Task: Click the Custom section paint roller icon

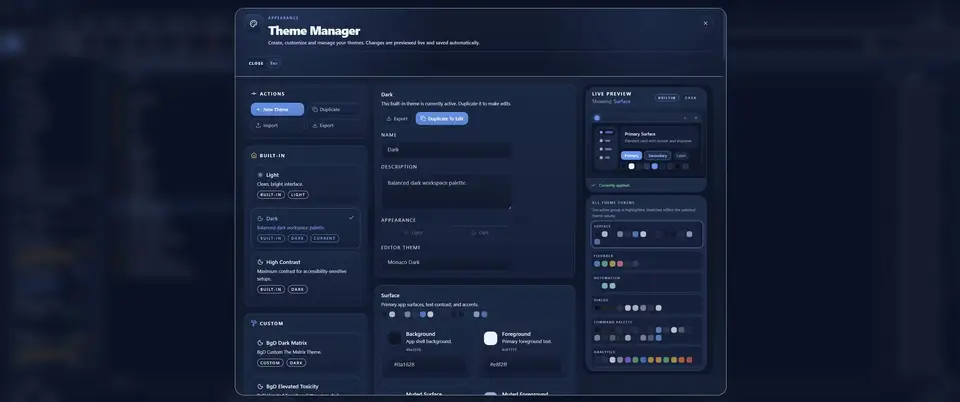Action: point(254,323)
